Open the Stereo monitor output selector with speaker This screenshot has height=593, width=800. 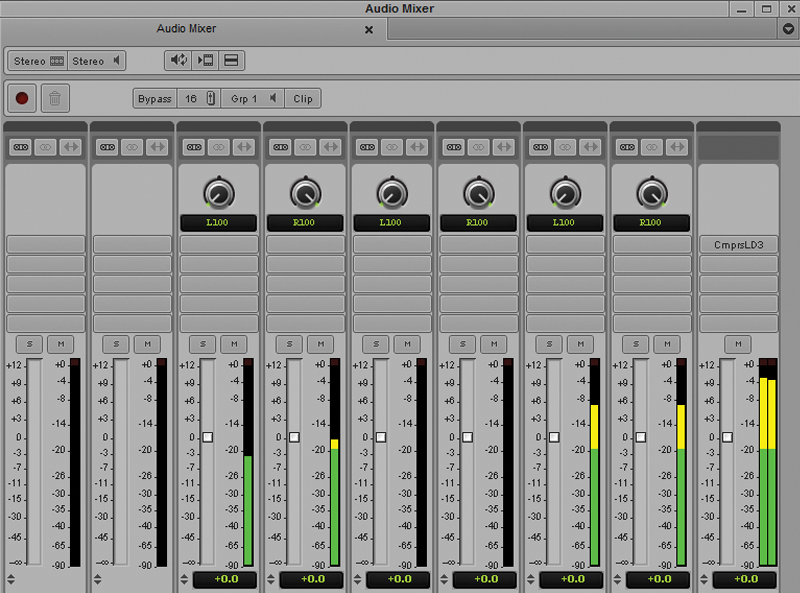pos(96,61)
